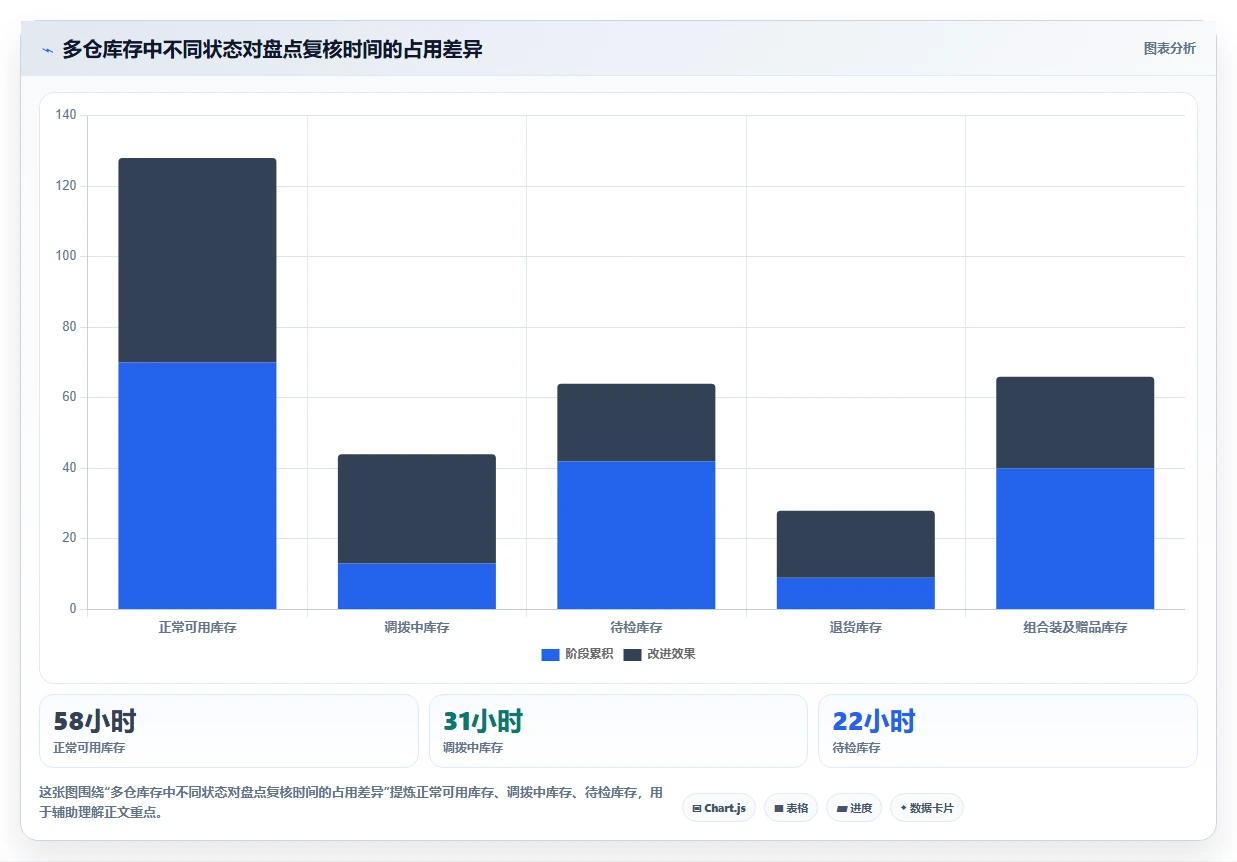
Task: Click the lightning icon beside the chart title
Action: point(47,49)
